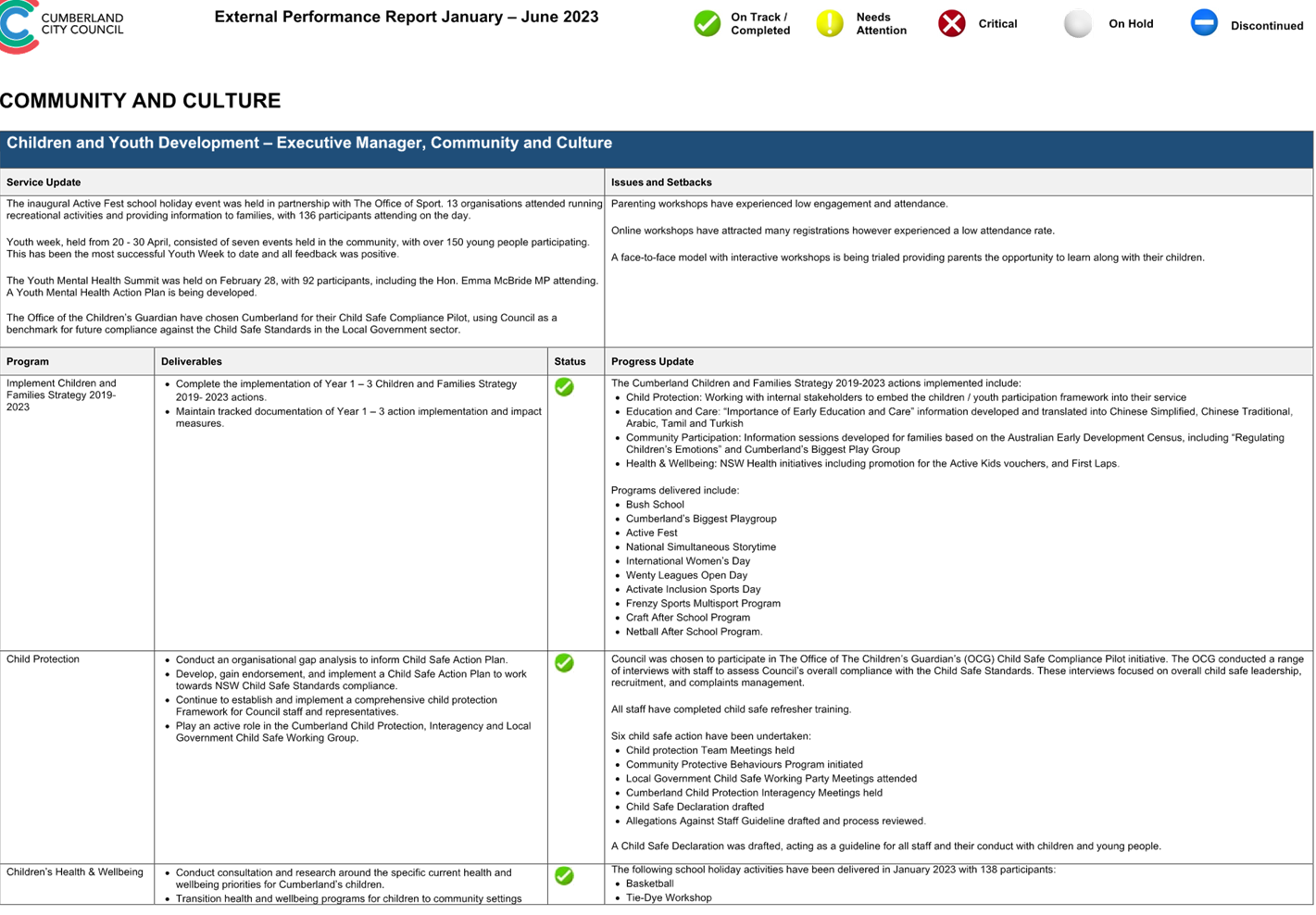Click the 'Progress Update' column header
Screen dimensions: 1316x915
click(653, 362)
